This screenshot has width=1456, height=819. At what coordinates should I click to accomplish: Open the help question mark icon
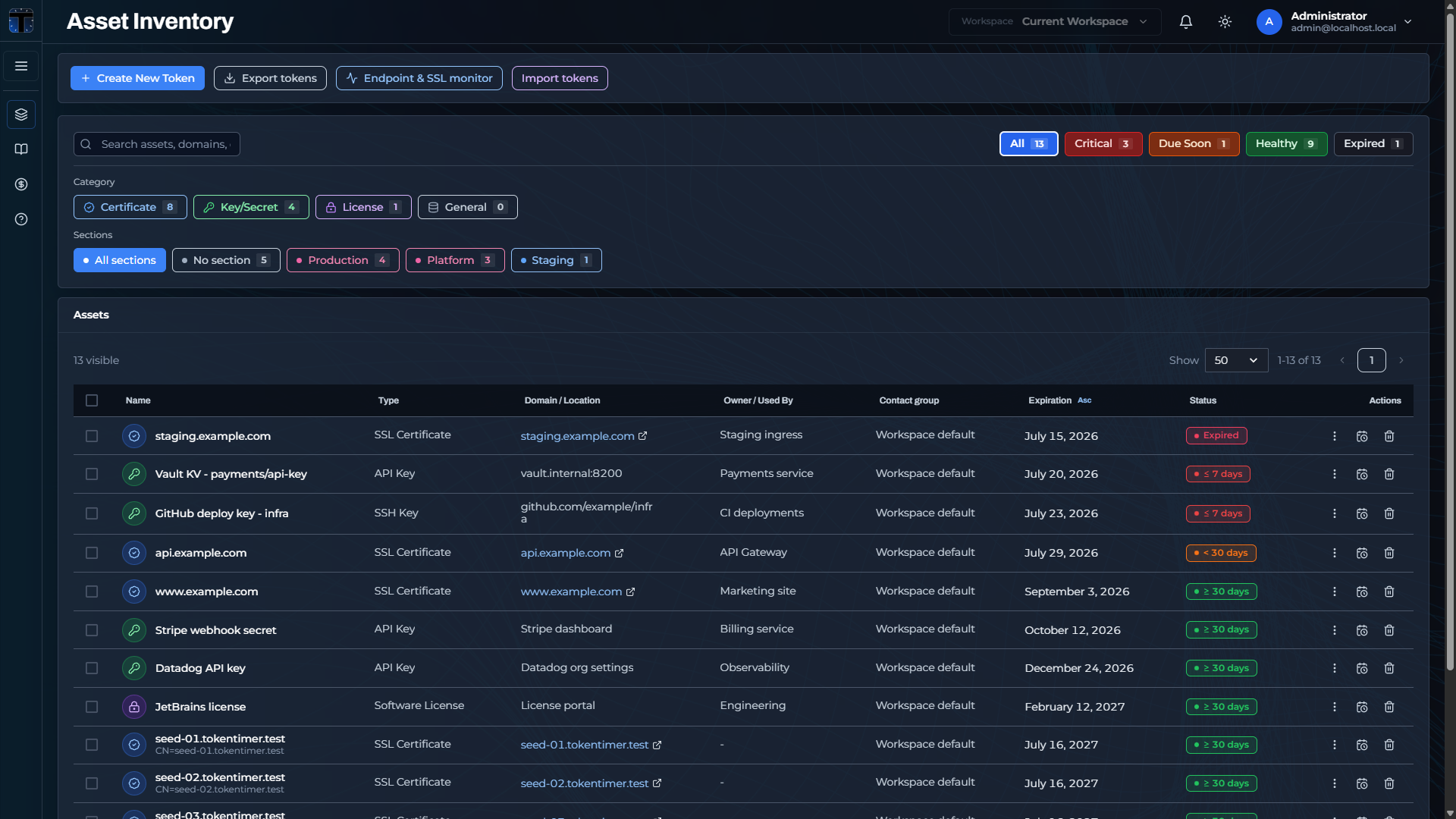[21, 219]
